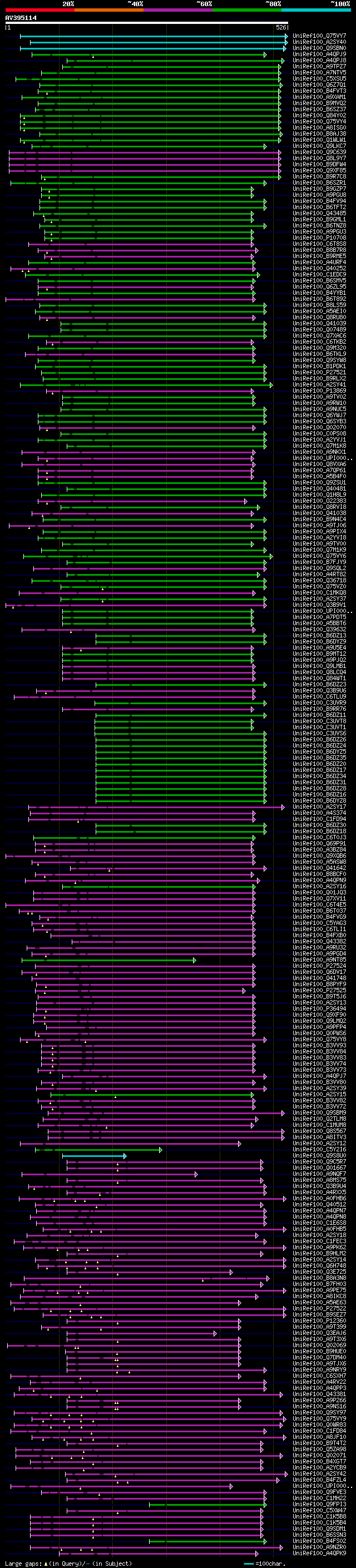
Task: Click the UniRef100_Q0WR83 label
Action: pyautogui.click(x=319, y=1425)
